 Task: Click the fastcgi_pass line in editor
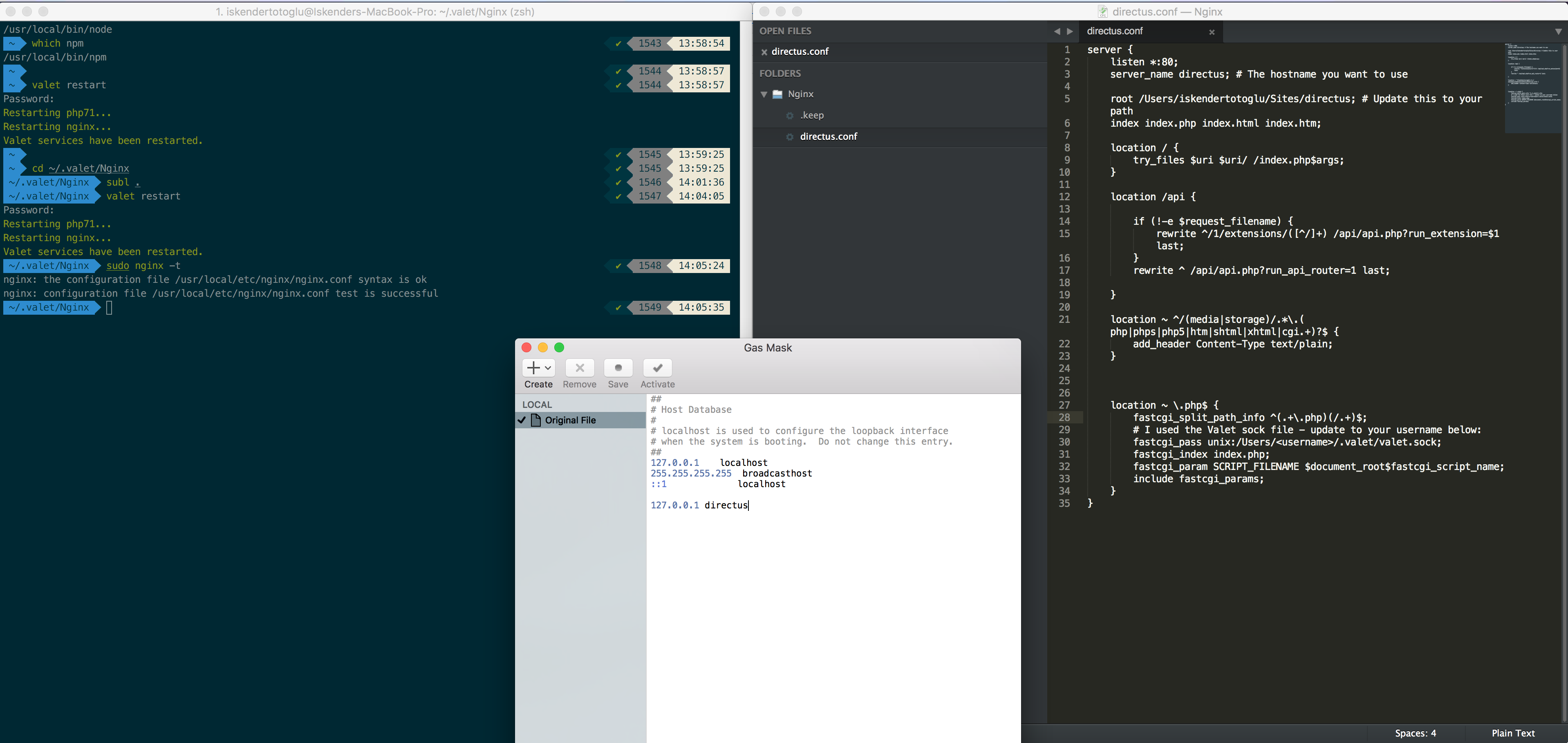pyautogui.click(x=1287, y=442)
